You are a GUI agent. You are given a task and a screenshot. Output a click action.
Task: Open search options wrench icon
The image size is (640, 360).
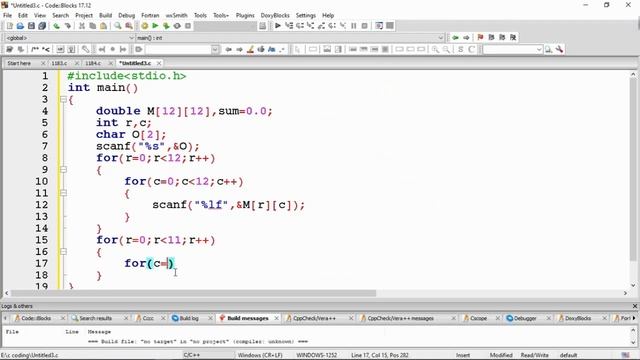560,49
